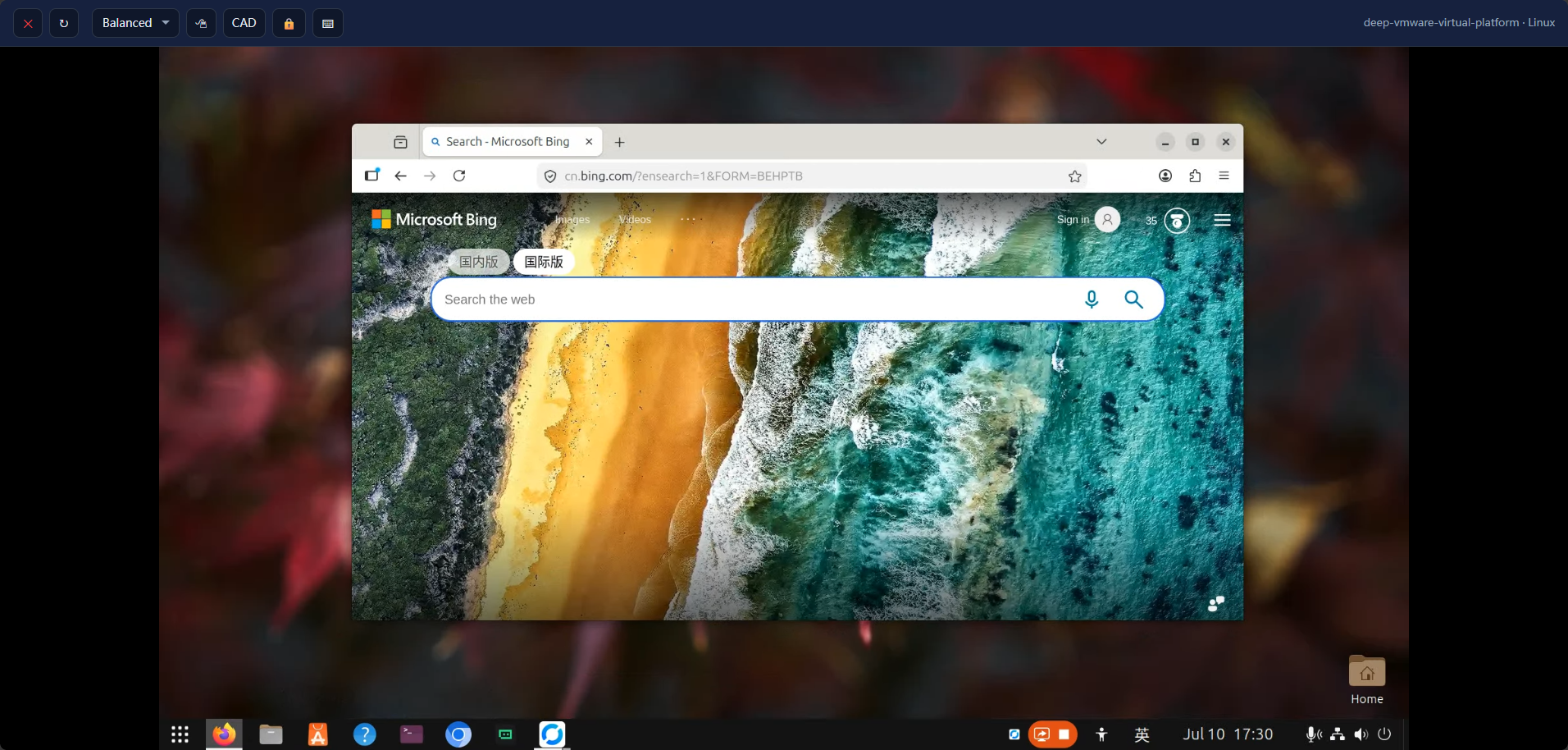1568x750 pixels.
Task: Click the Firefox icon in the dock
Action: coord(224,734)
